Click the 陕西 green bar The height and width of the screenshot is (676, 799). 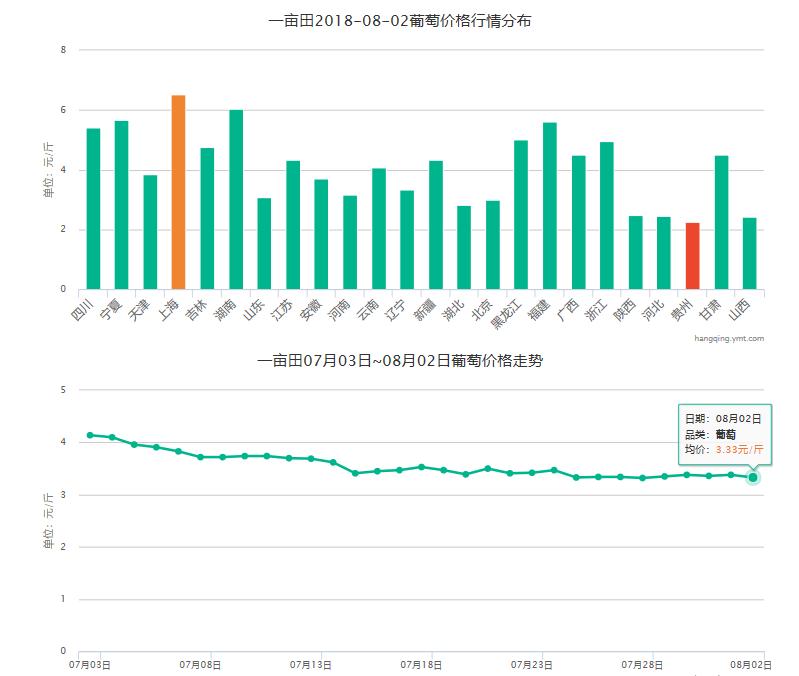(x=635, y=253)
